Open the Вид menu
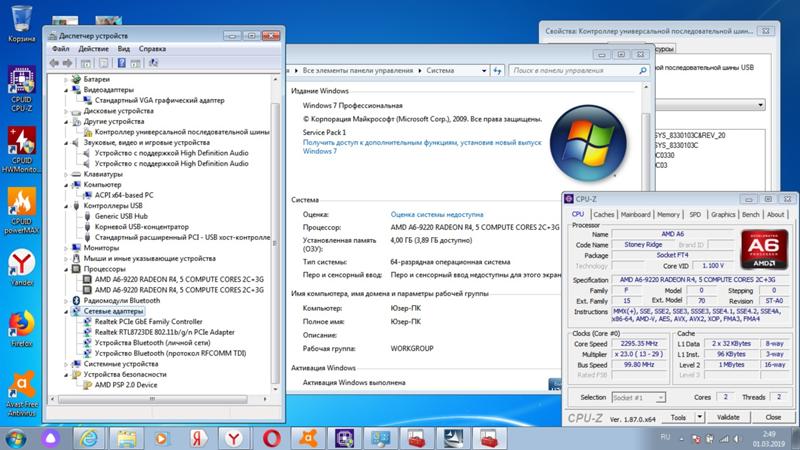 coord(123,48)
